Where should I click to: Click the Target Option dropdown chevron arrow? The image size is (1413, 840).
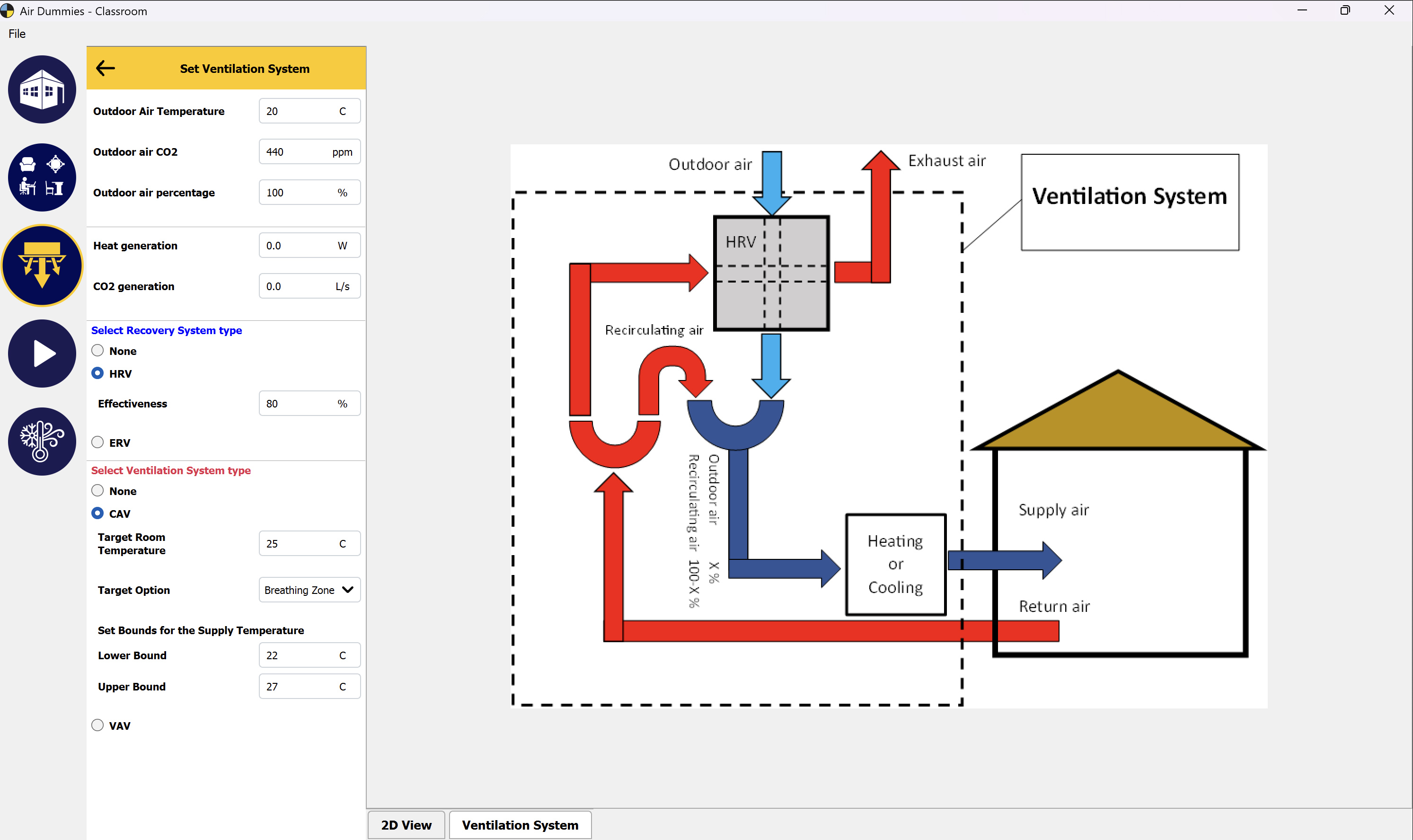click(x=348, y=590)
